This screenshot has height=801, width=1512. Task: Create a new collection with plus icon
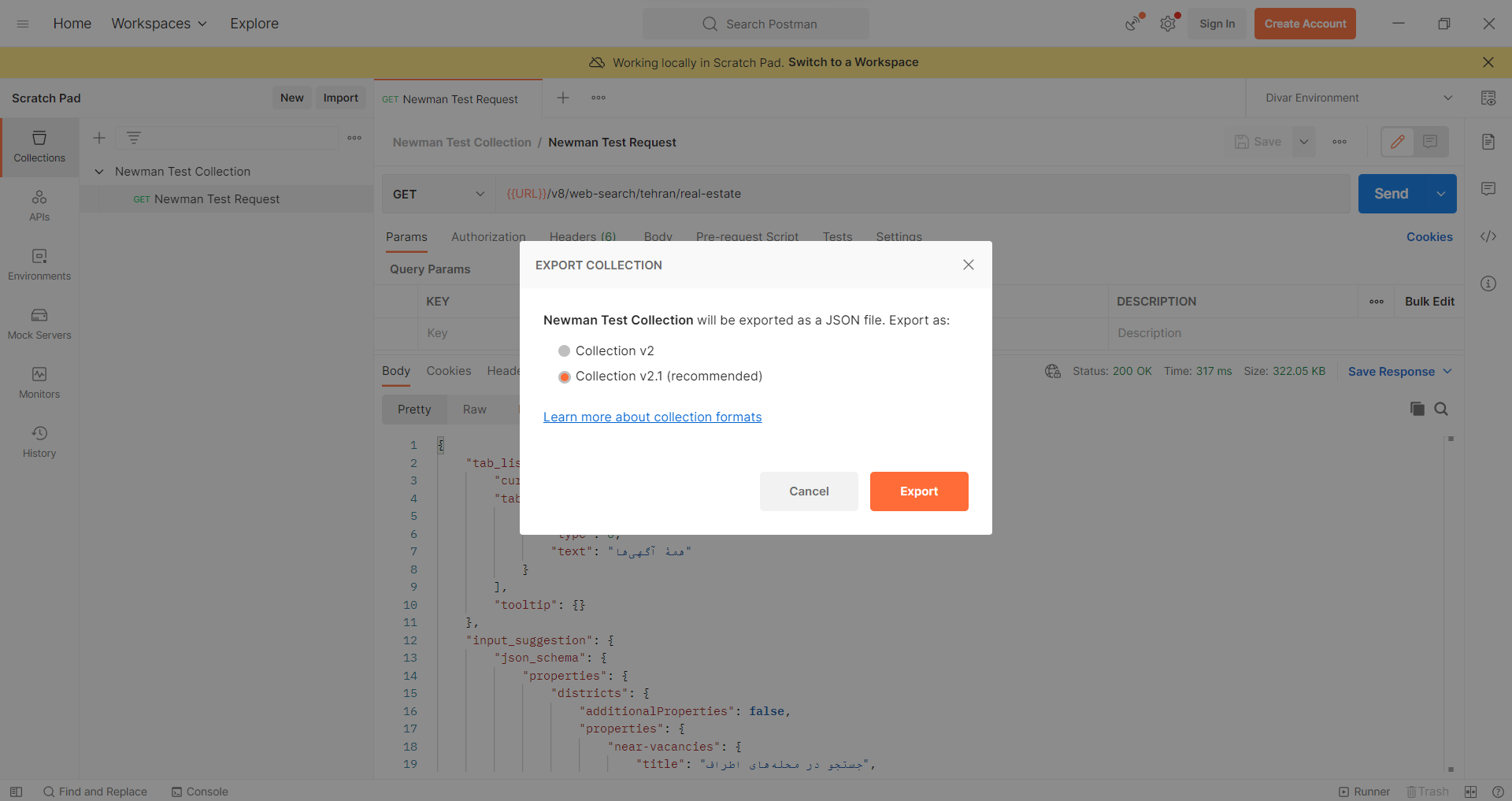[x=99, y=138]
